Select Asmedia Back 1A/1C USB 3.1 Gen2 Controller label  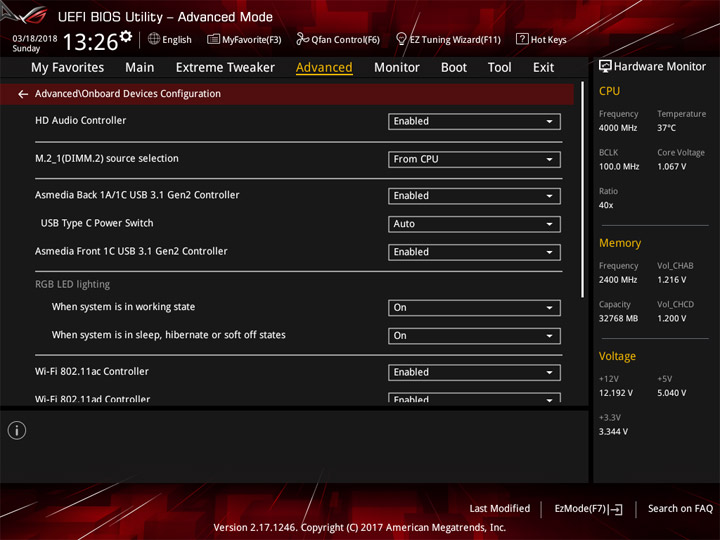click(137, 195)
